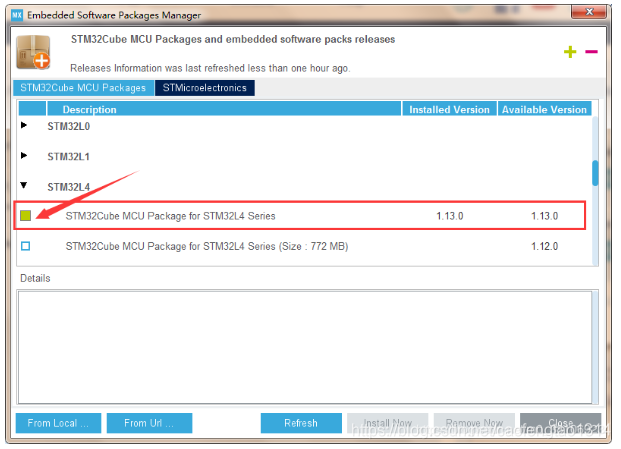The image size is (621, 449).
Task: Click the Remove Now button
Action: pyautogui.click(x=474, y=423)
